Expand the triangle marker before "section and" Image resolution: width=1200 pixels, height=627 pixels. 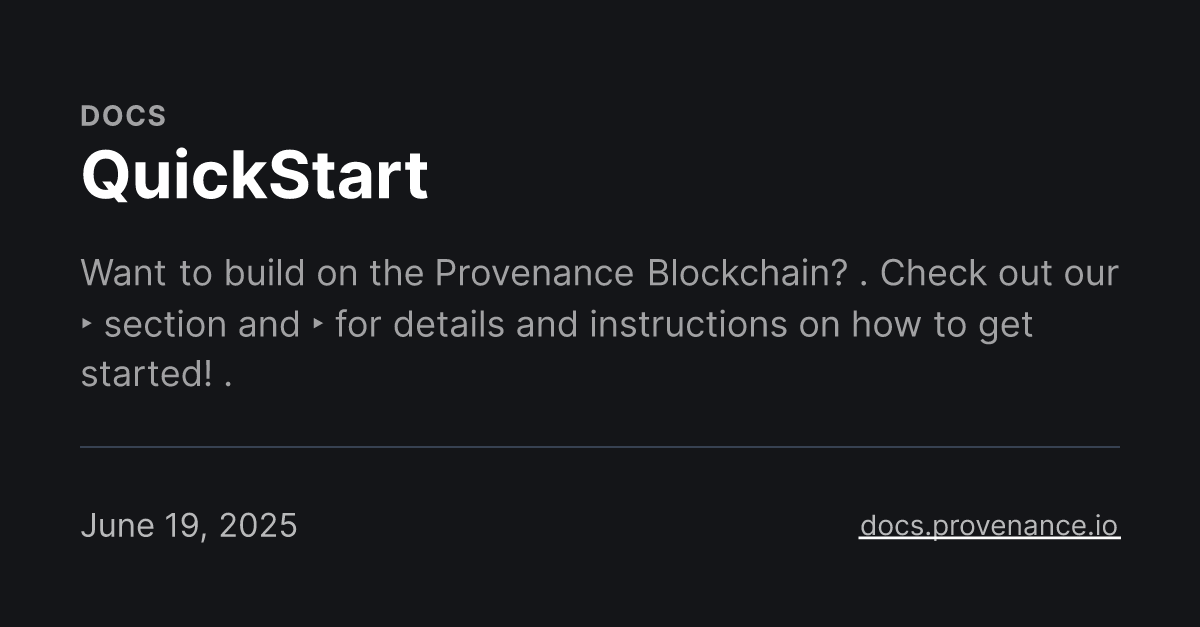pos(86,325)
